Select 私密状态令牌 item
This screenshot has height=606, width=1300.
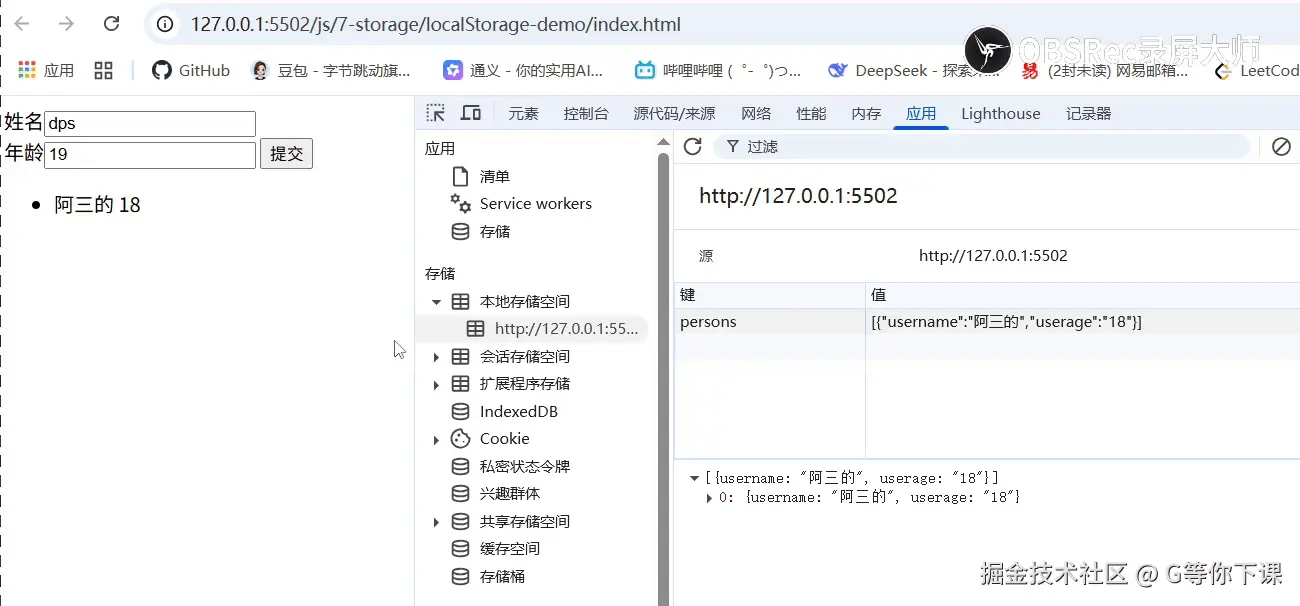524,466
